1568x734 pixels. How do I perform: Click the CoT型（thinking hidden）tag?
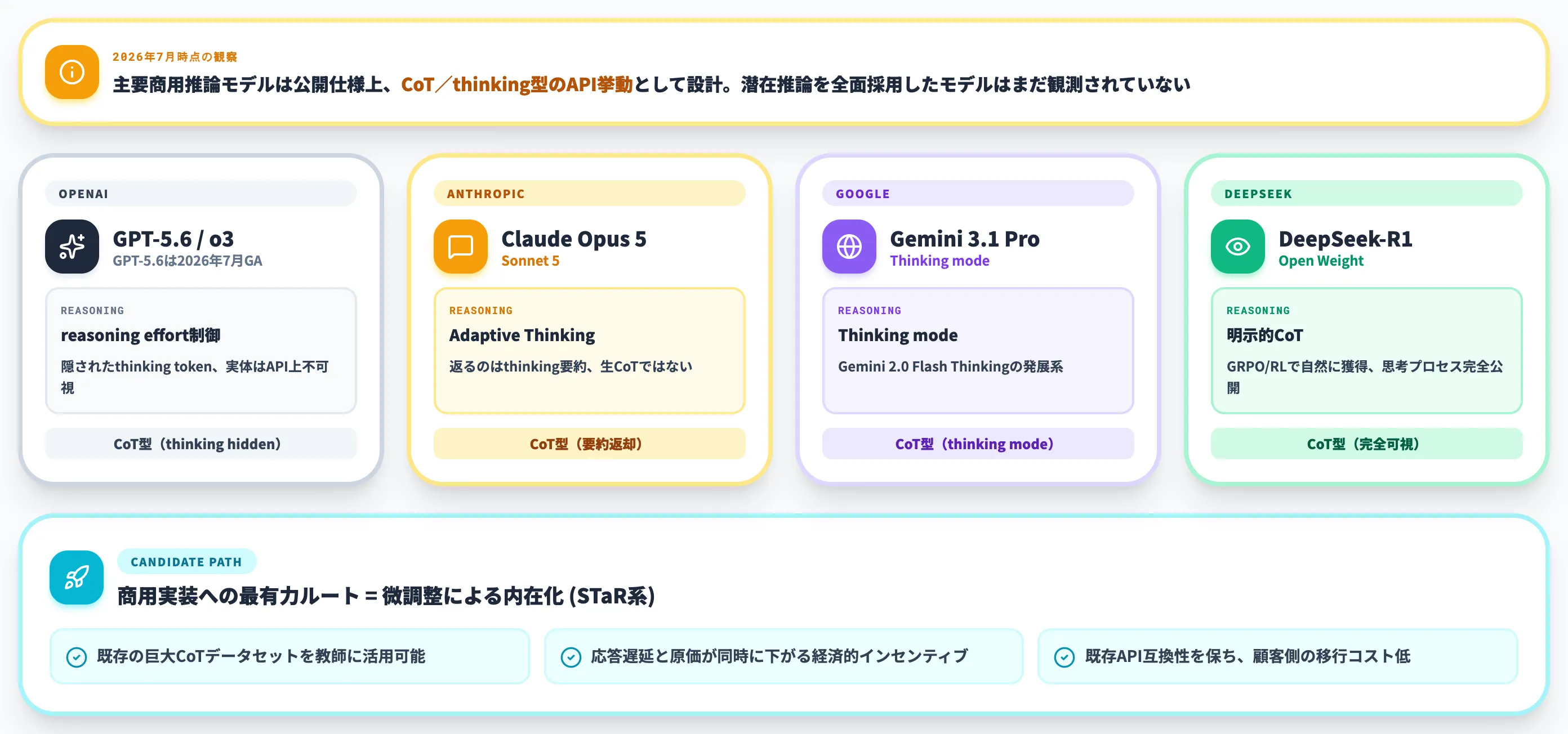pyautogui.click(x=201, y=444)
